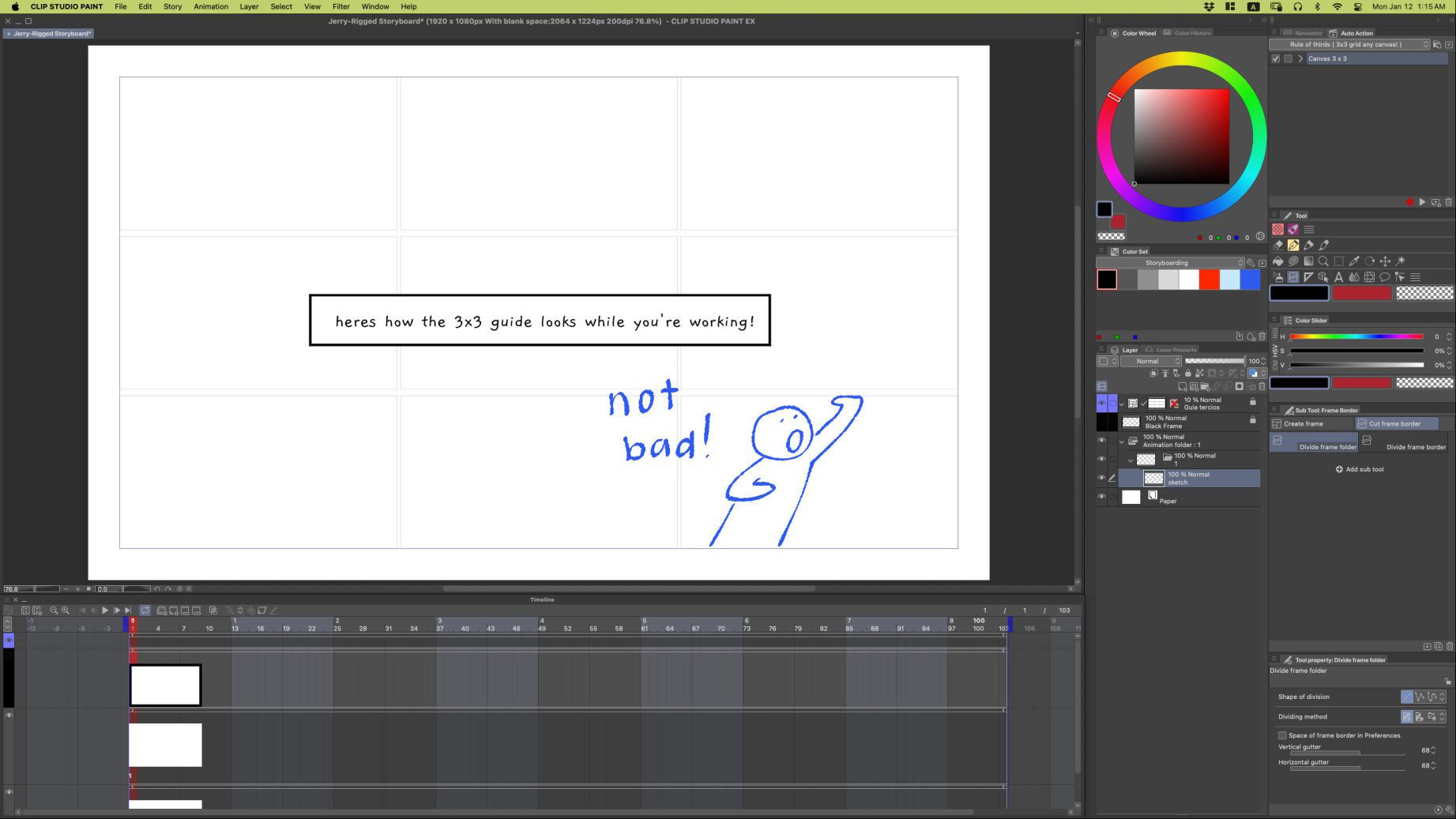Choose the Eyedropper tool

click(1354, 261)
